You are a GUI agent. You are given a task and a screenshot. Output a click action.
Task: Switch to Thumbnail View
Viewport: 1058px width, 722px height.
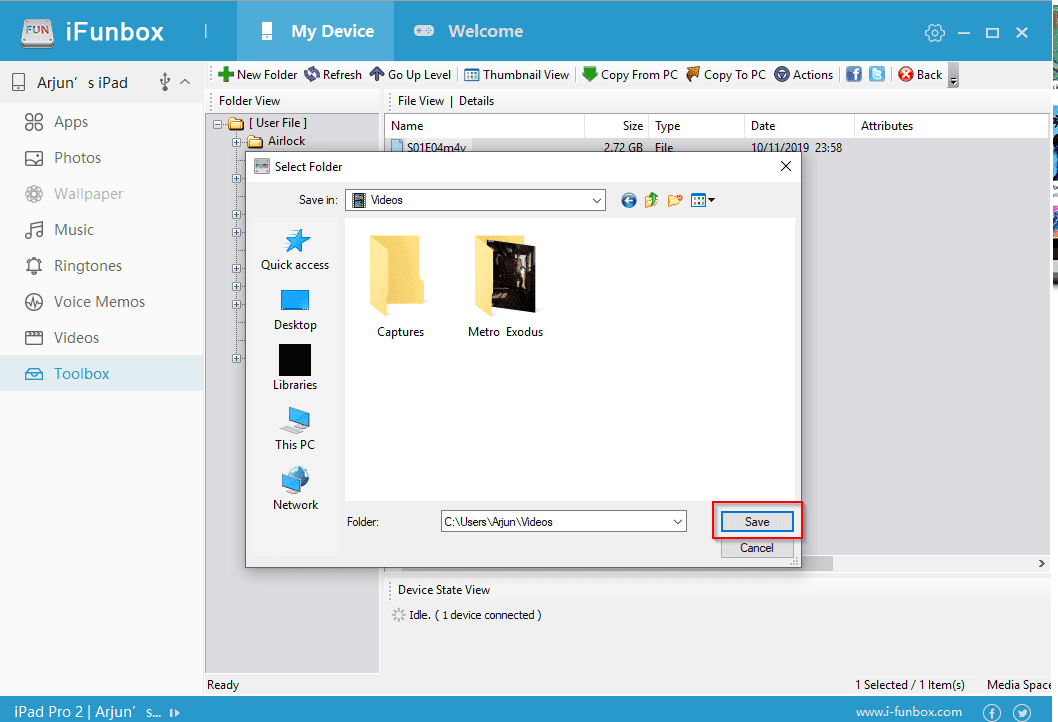[517, 74]
